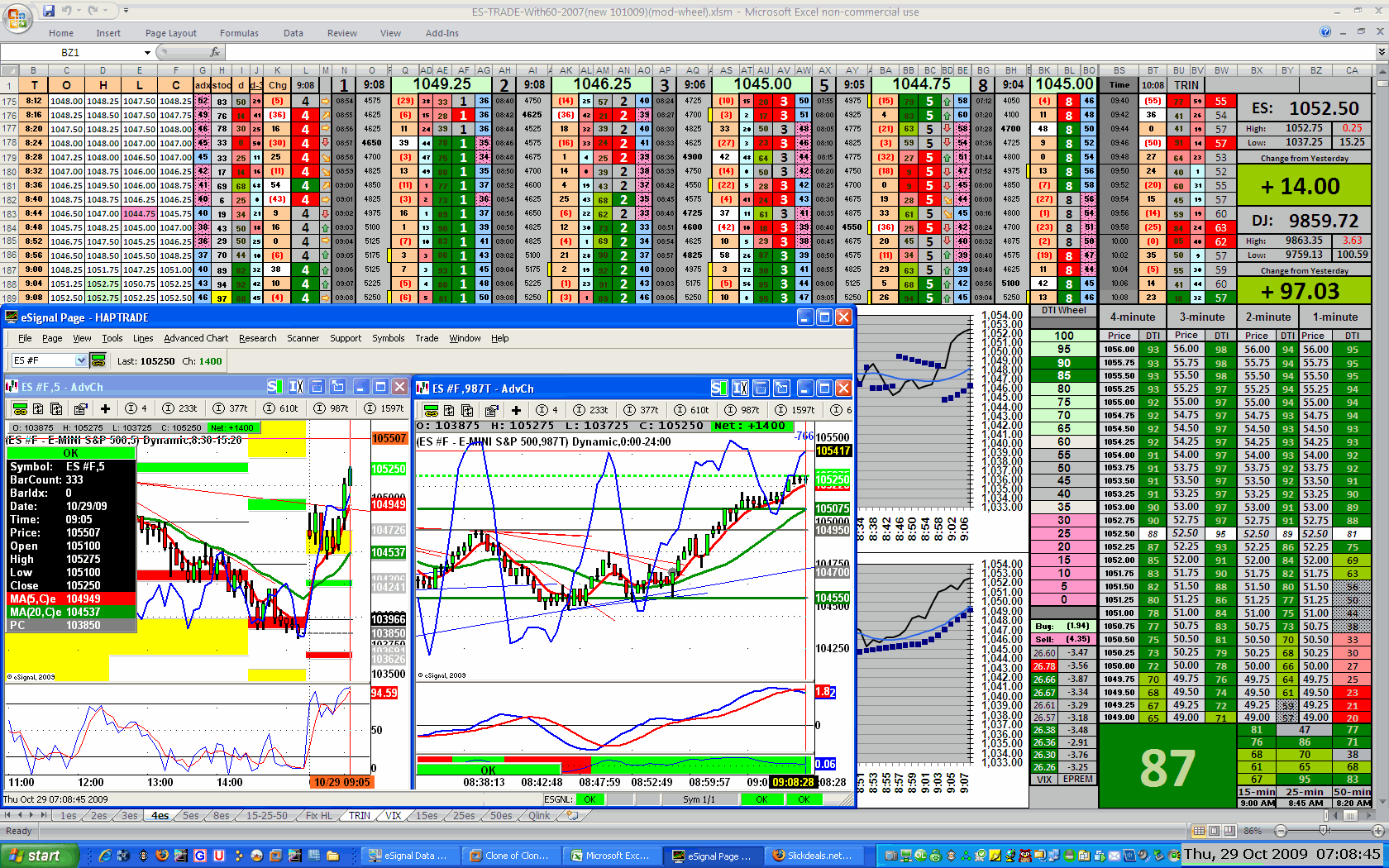1389x868 pixels.
Task: Open the Undo history dropdown arrow
Action: tap(79, 11)
